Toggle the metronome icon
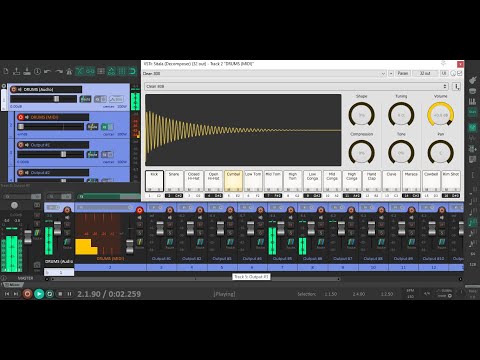 (x=69, y=71)
